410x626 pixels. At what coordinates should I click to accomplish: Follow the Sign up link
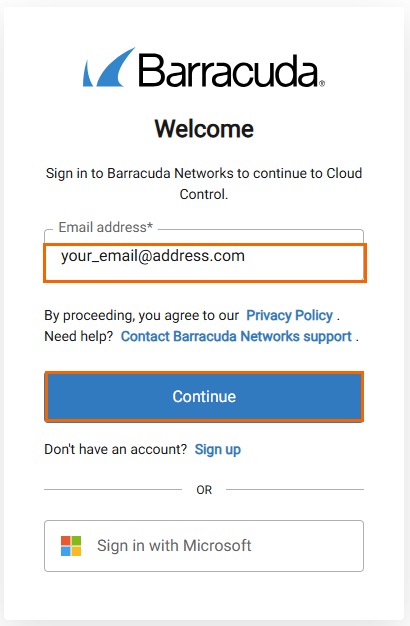(218, 450)
